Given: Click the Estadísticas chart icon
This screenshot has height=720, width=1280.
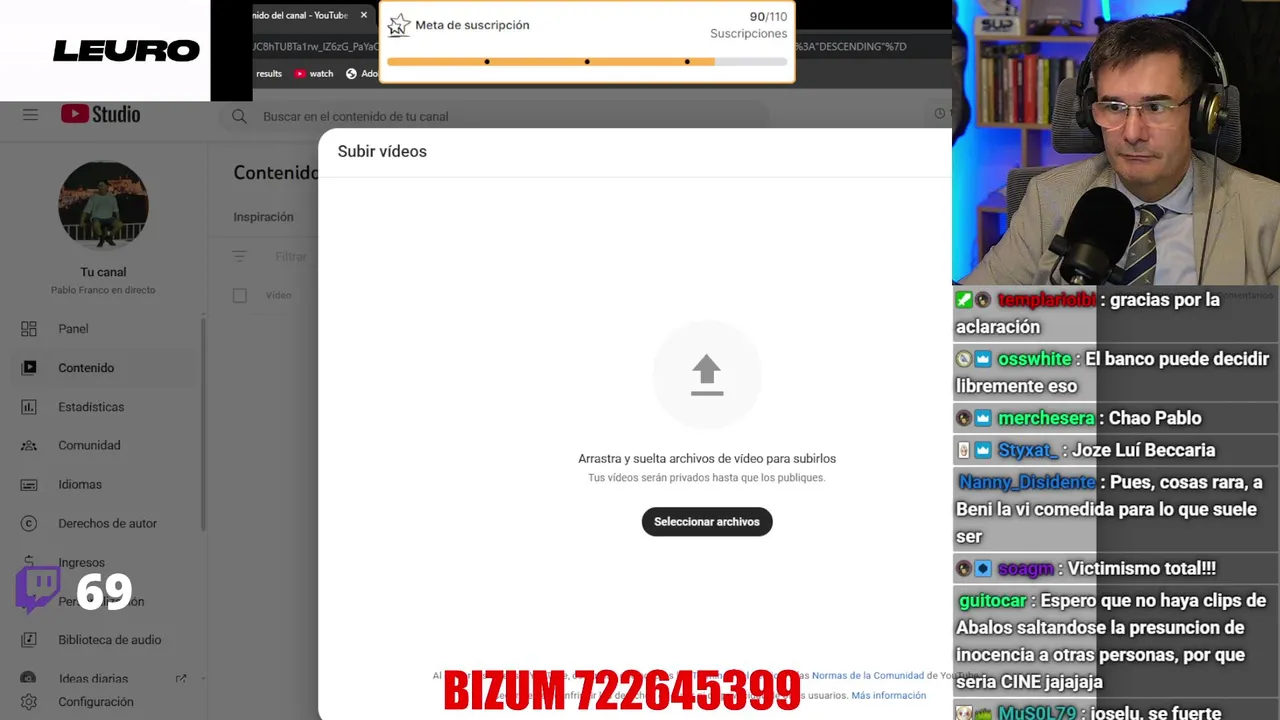Looking at the screenshot, I should [29, 407].
